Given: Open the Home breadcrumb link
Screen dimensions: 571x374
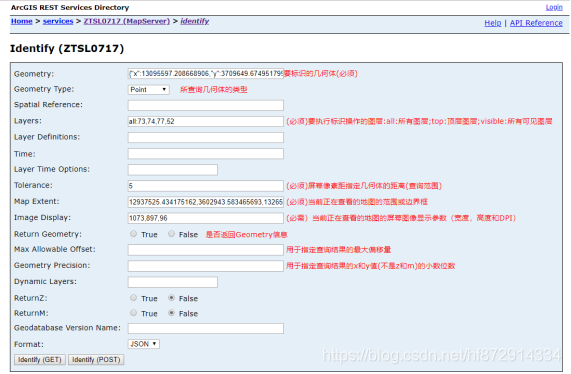Looking at the screenshot, I should [x=21, y=21].
